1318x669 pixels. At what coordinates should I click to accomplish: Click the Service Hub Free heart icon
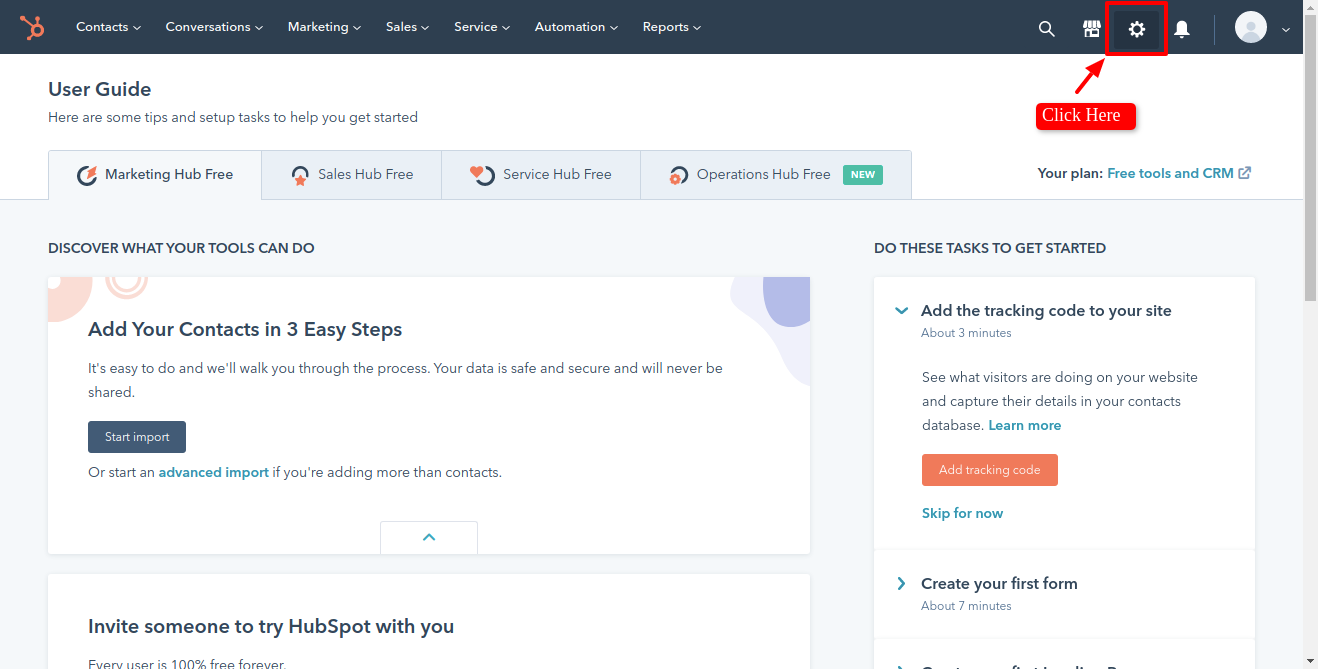(x=482, y=175)
